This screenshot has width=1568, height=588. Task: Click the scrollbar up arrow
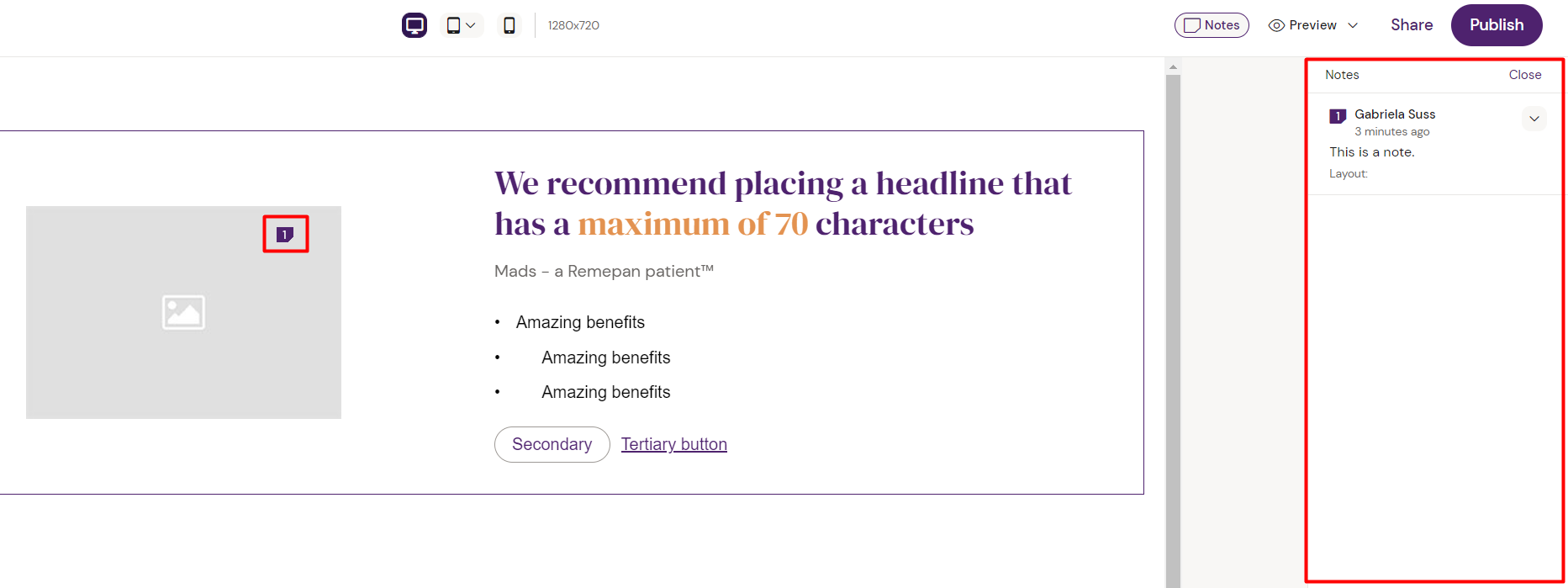pos(1173,66)
